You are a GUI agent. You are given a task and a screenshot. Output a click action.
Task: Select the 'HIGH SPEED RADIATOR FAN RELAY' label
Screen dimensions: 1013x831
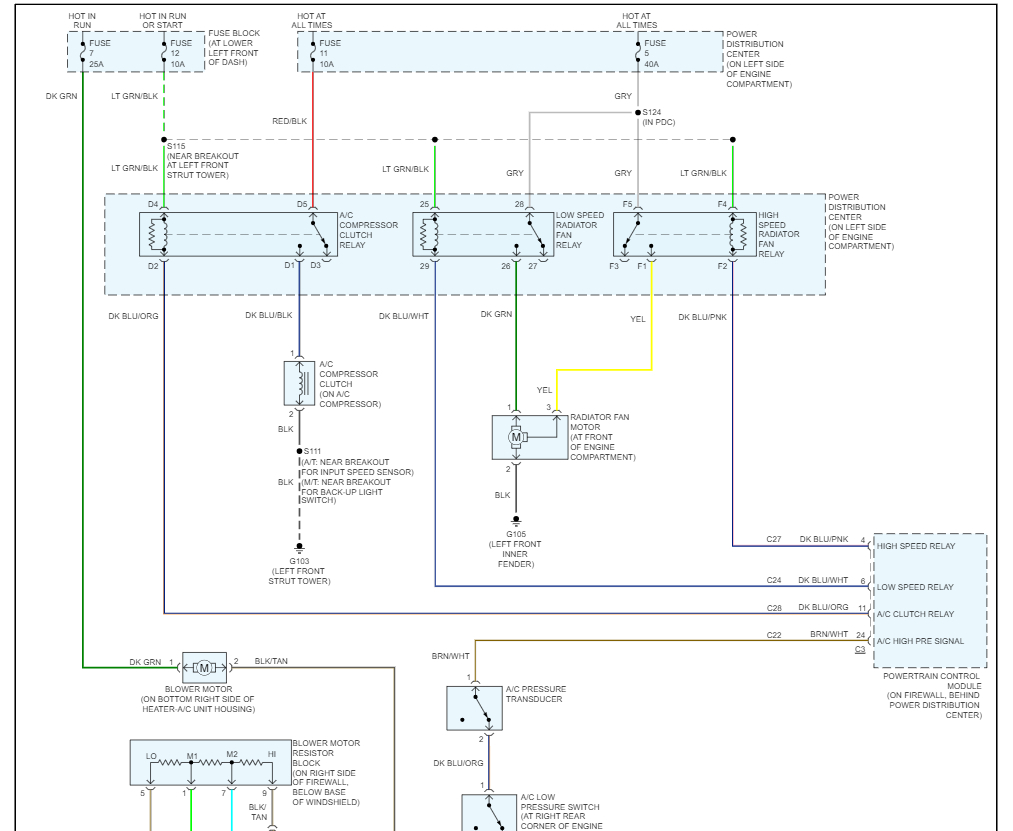coord(778,235)
